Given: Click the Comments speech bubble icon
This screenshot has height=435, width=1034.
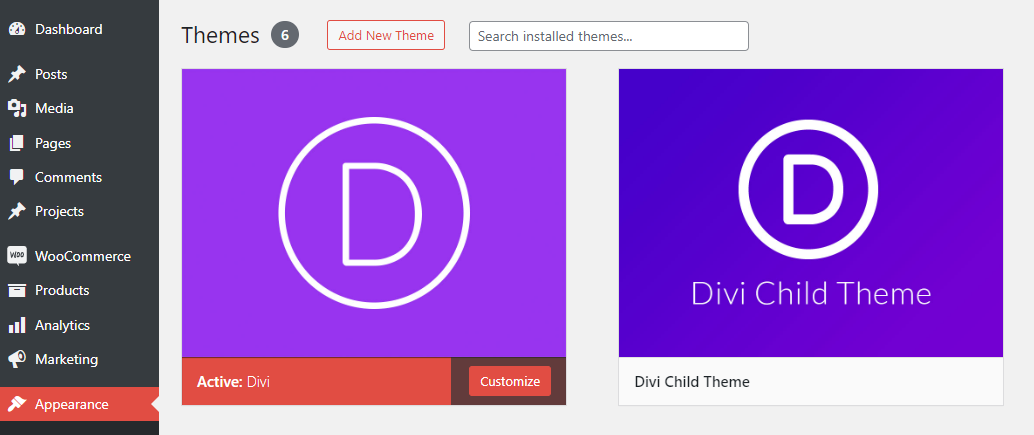Looking at the screenshot, I should [x=16, y=177].
